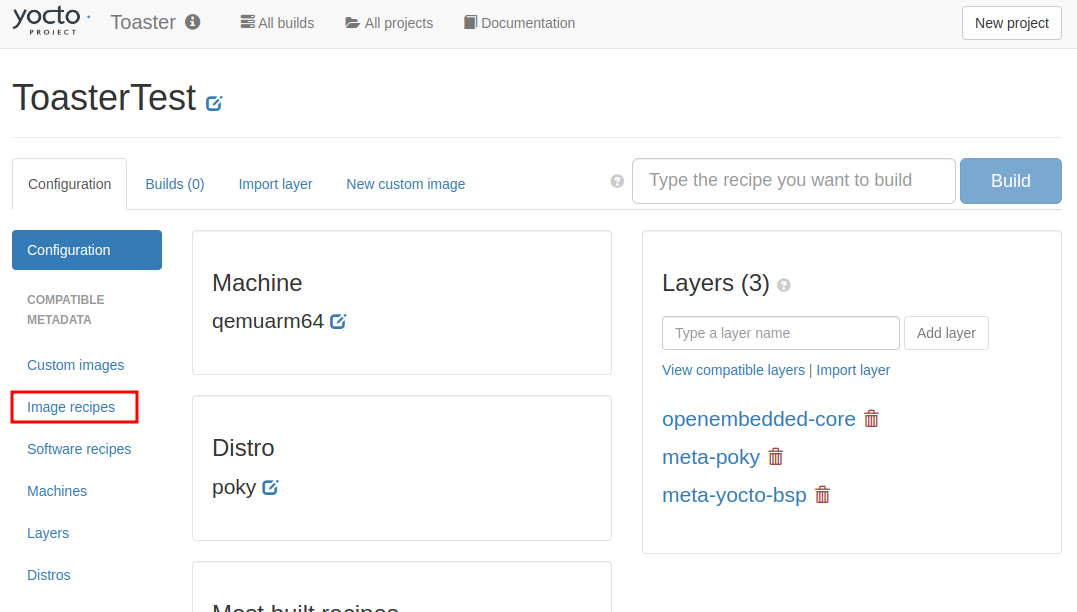Open All projects page
The image size is (1077, 612).
389,23
